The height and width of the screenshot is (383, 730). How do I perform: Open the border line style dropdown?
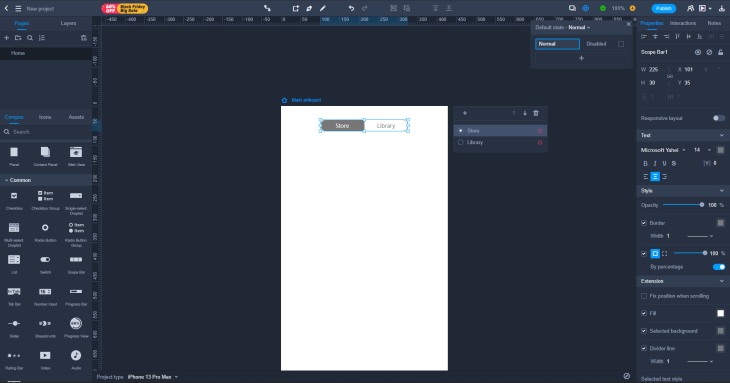point(700,236)
